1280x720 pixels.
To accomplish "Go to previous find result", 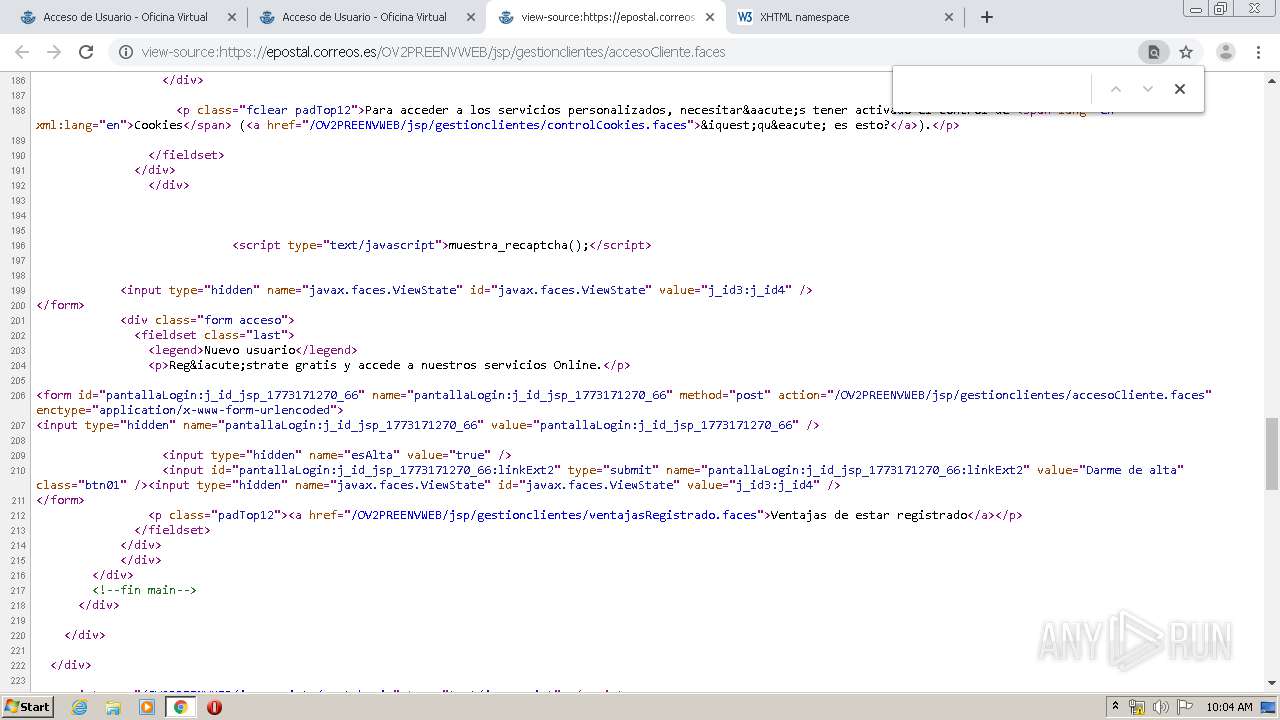I will (x=1116, y=89).
